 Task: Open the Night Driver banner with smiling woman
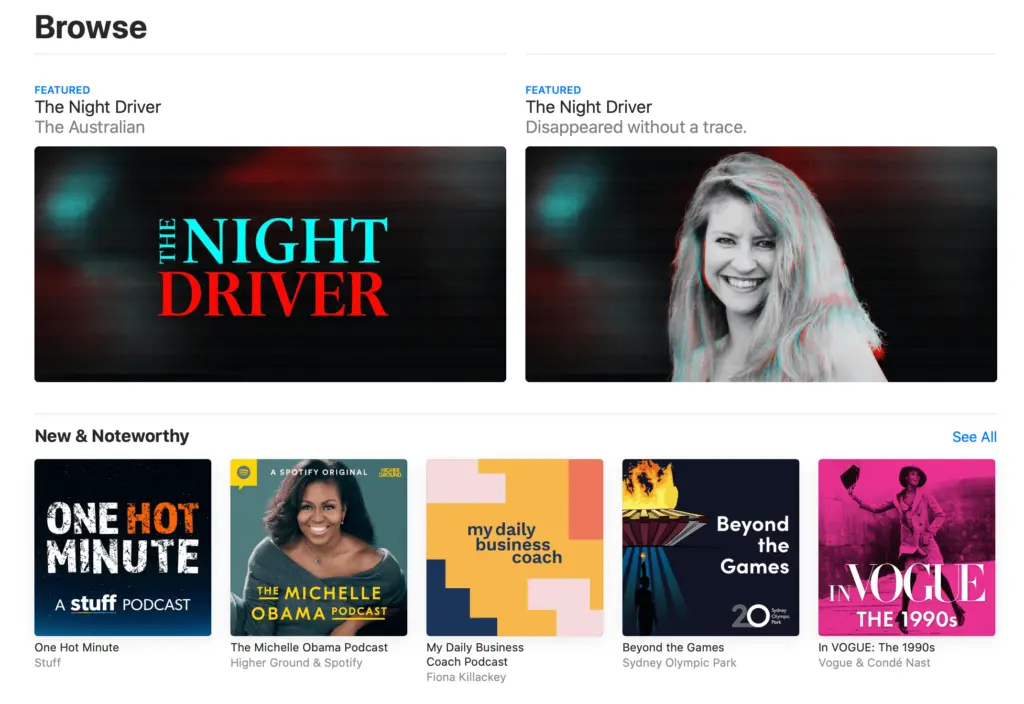pos(761,264)
